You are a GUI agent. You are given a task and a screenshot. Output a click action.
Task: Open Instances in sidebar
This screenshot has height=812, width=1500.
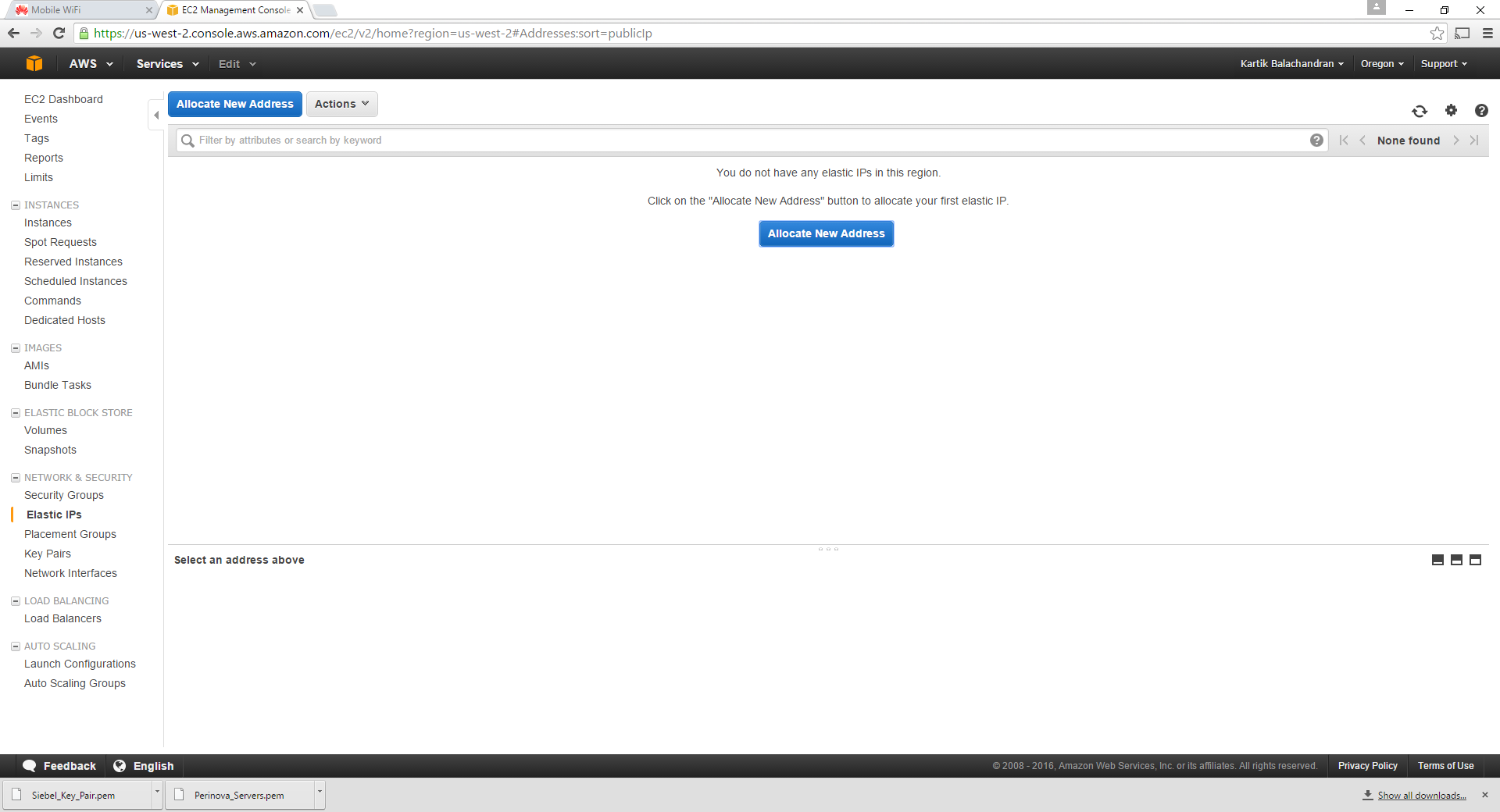point(48,223)
